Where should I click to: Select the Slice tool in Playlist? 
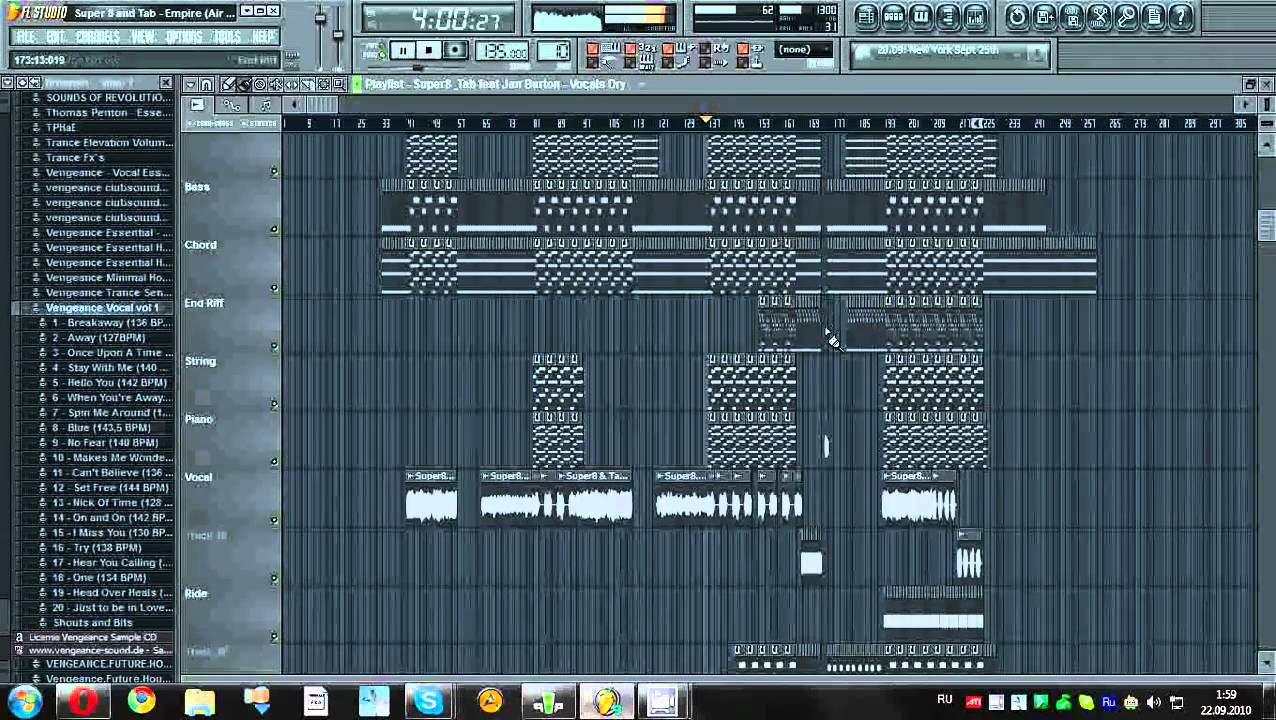pyautogui.click(x=307, y=84)
